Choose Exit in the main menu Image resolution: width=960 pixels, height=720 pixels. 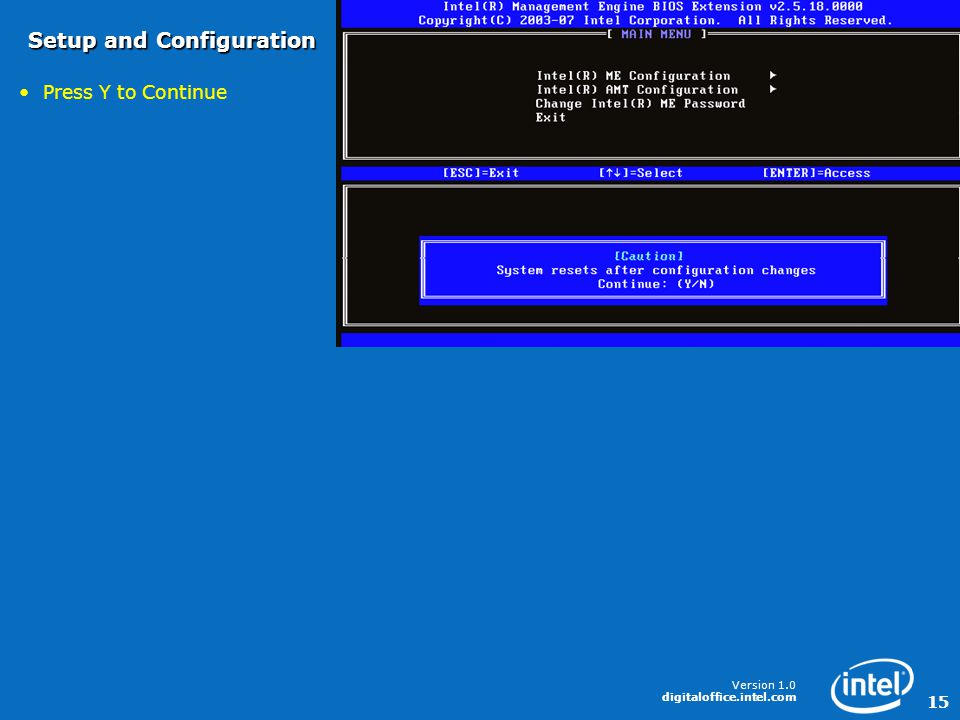pyautogui.click(x=550, y=118)
